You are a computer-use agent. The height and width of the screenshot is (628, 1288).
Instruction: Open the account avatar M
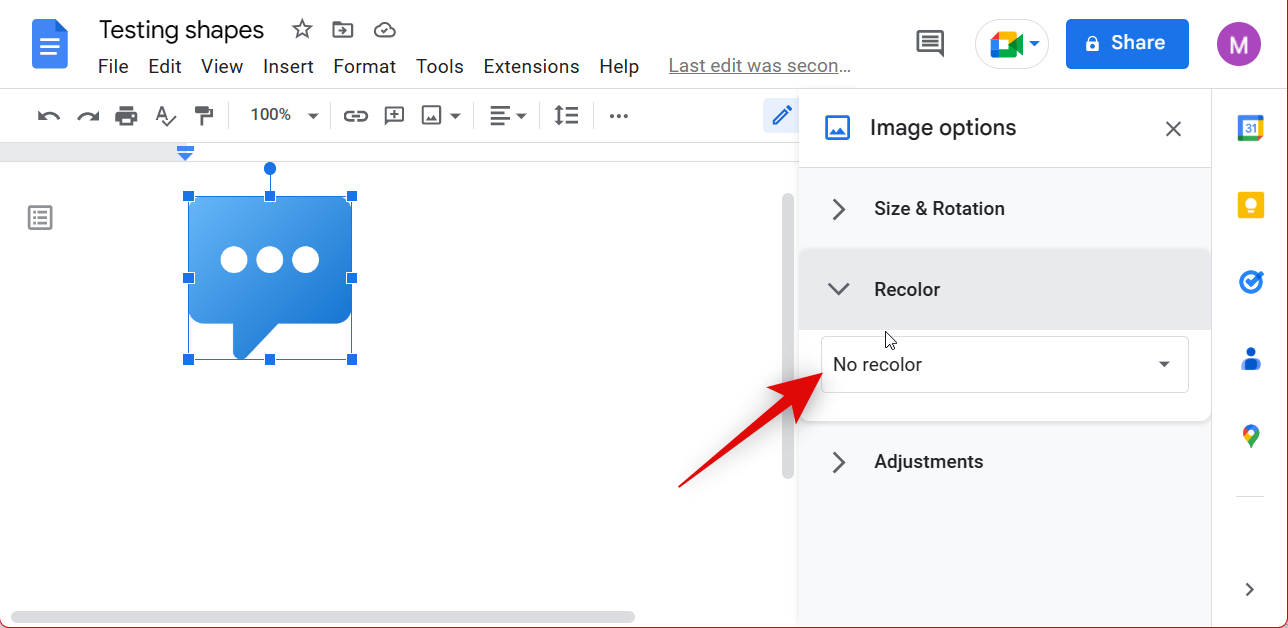[1239, 44]
